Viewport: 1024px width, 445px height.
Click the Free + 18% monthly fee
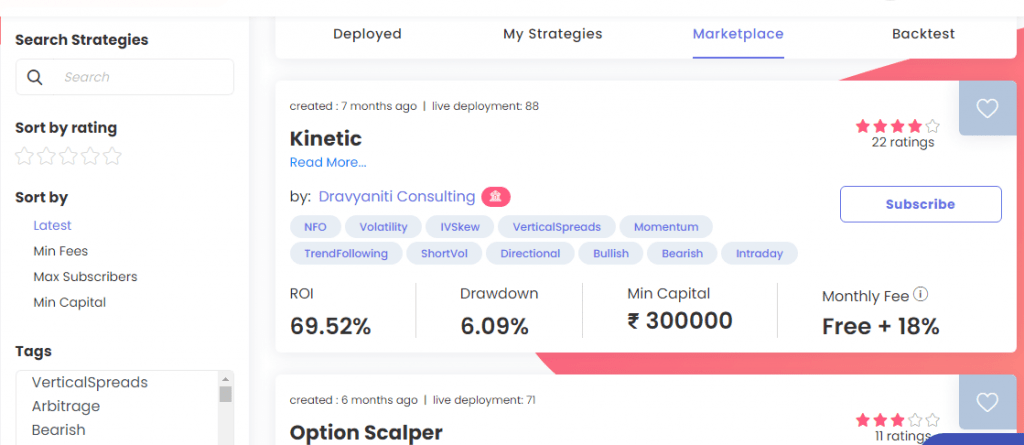[x=880, y=325]
